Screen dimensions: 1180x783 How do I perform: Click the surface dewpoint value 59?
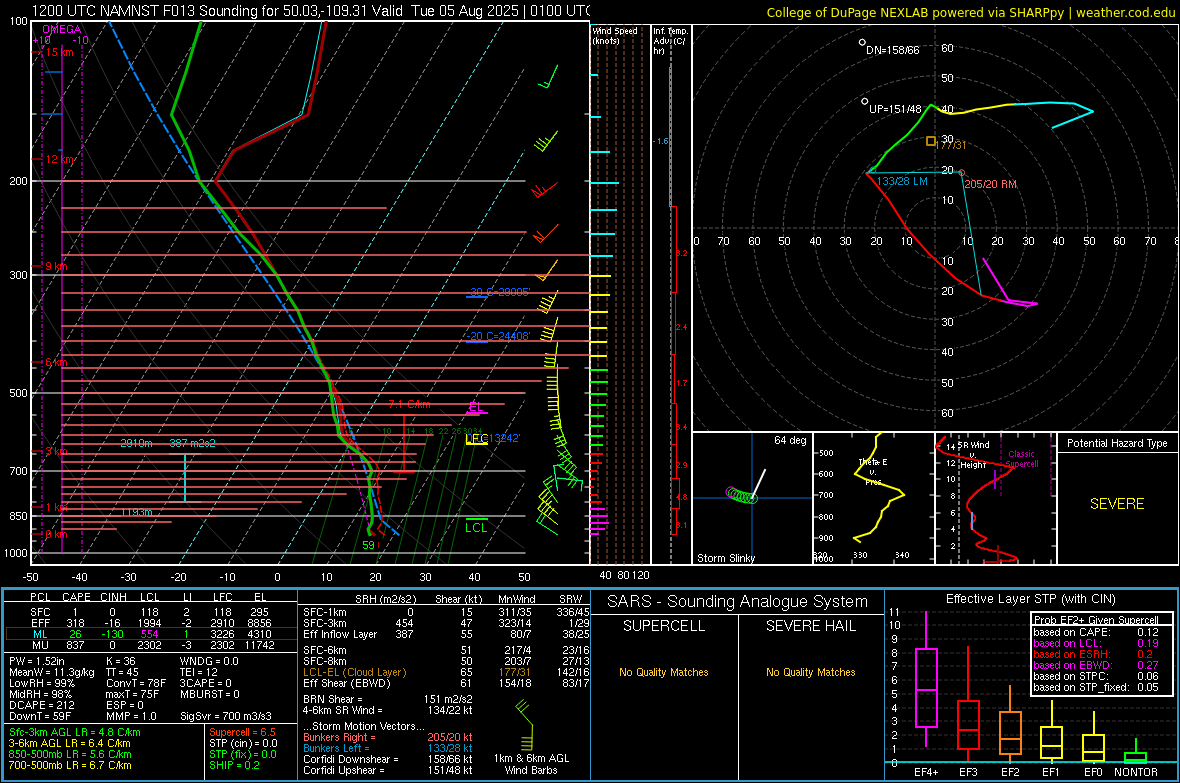coord(369,545)
